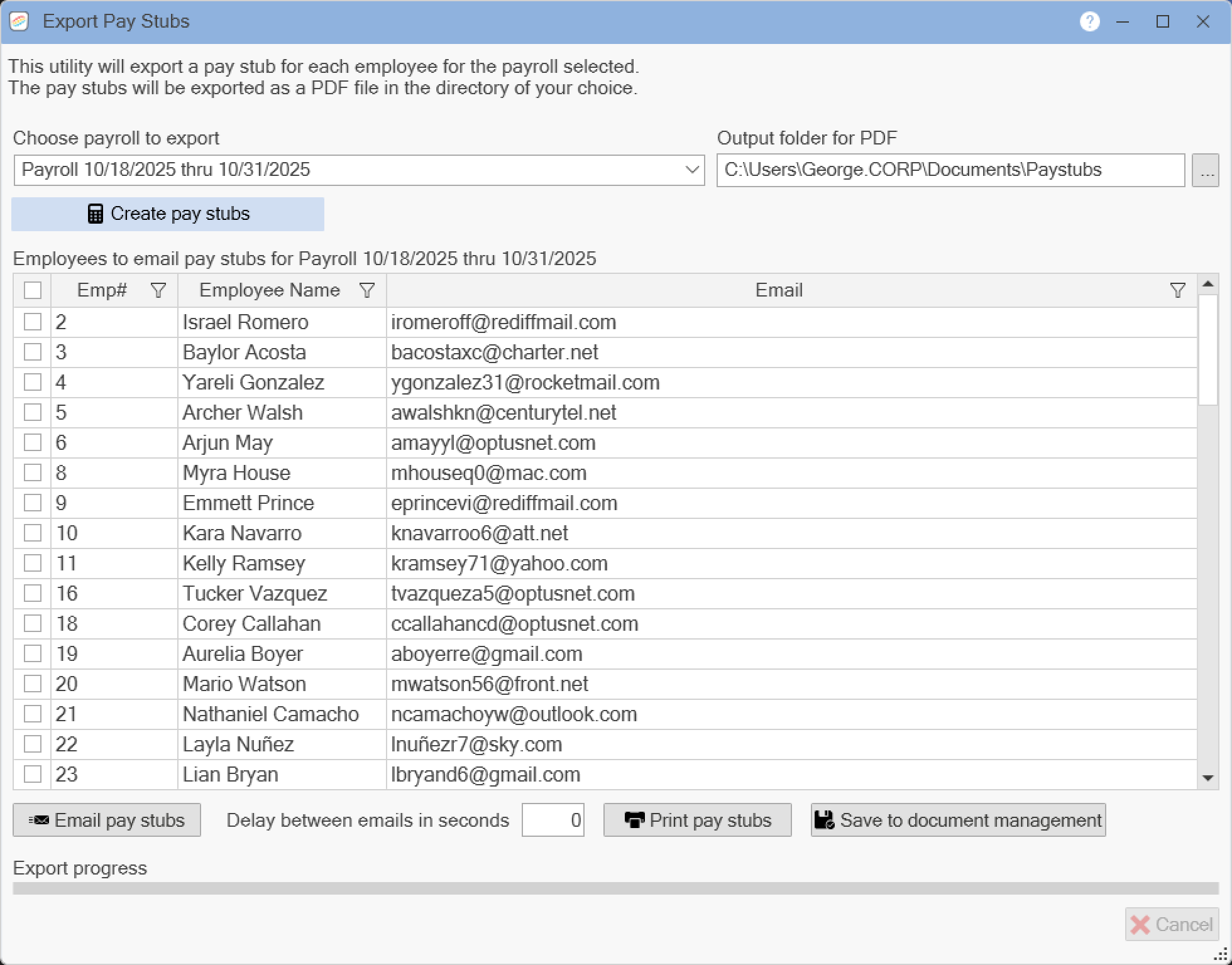Enable the checkbox for Lian Bryan
The image size is (1232, 965).
(33, 775)
